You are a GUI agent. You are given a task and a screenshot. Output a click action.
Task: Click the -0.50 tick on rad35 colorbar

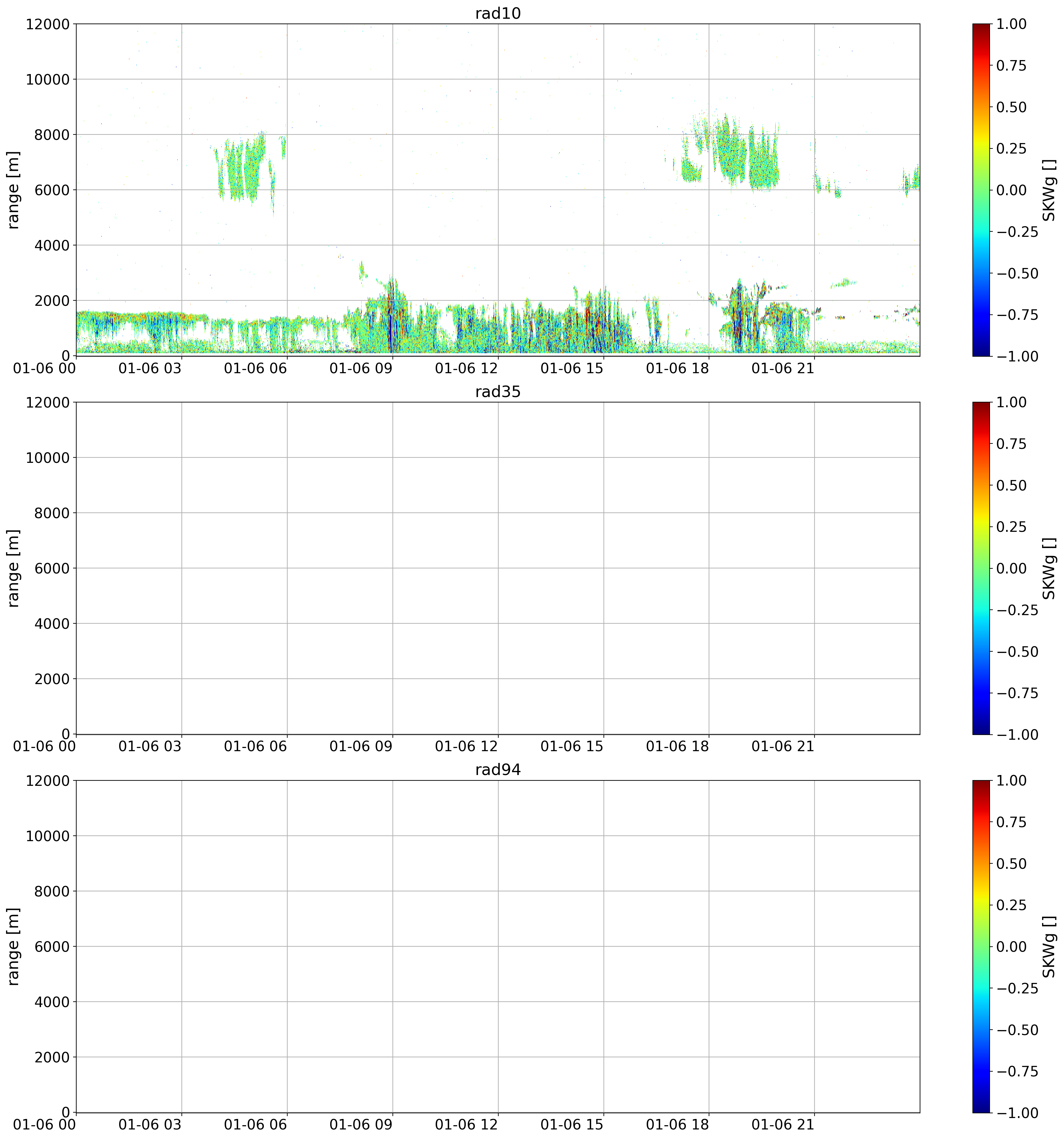tap(1017, 651)
